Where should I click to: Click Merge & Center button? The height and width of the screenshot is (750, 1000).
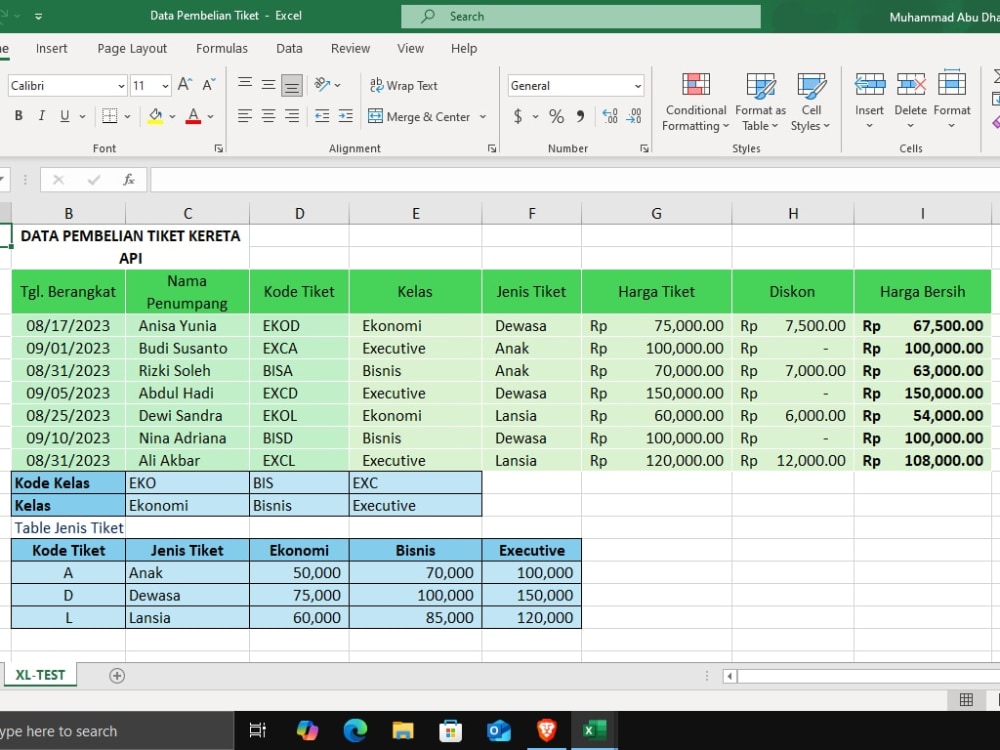coord(419,117)
